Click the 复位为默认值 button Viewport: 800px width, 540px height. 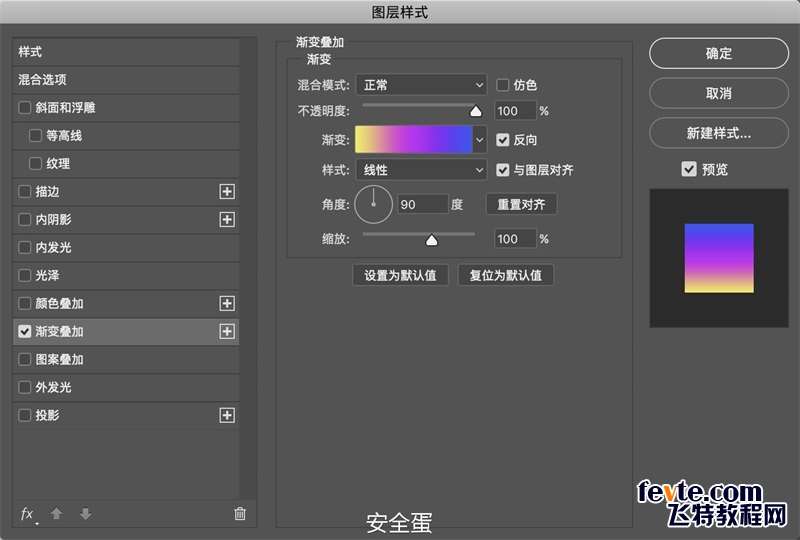click(506, 275)
